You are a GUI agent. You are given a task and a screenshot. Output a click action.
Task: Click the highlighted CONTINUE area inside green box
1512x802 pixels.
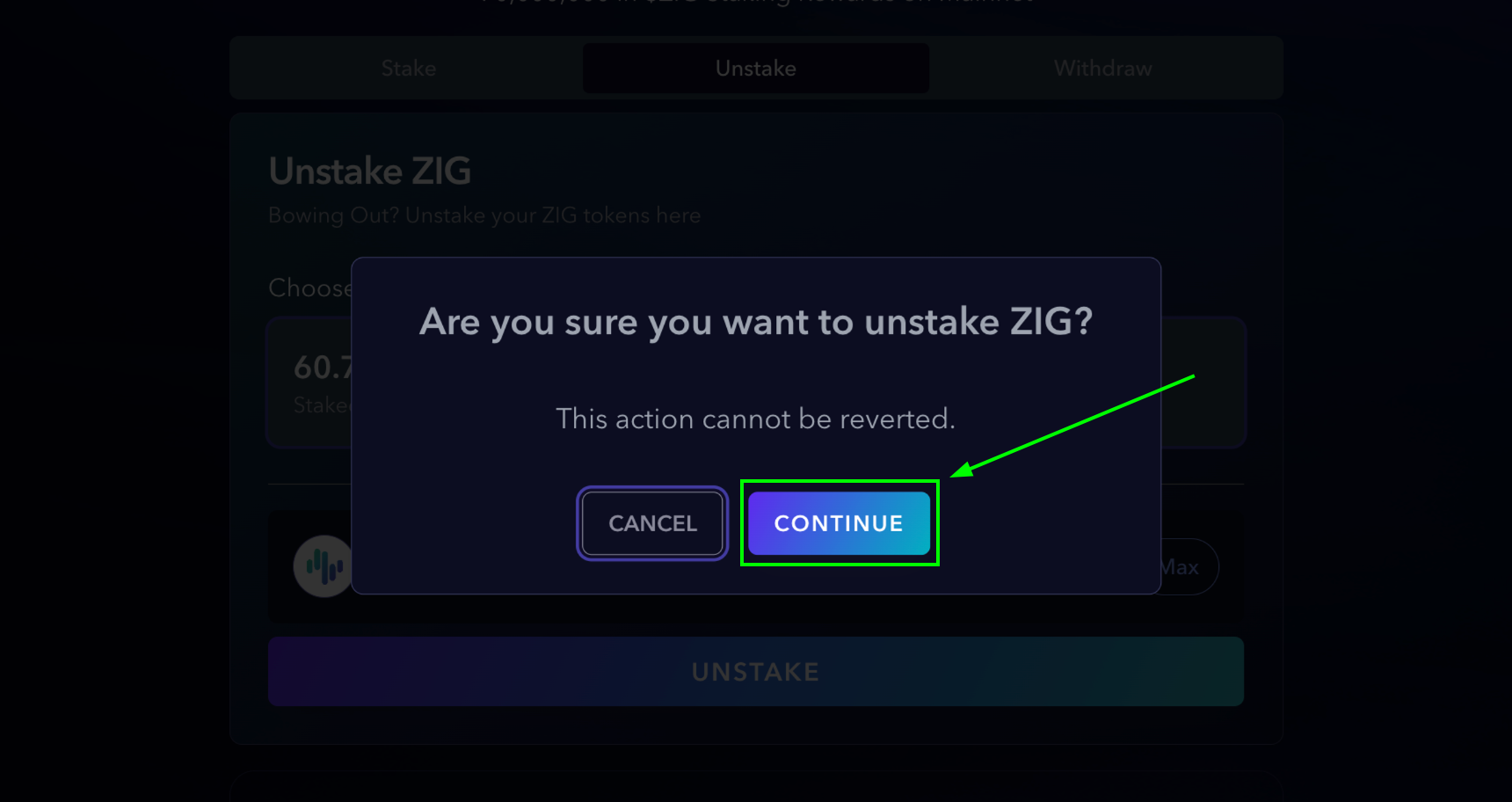point(839,523)
